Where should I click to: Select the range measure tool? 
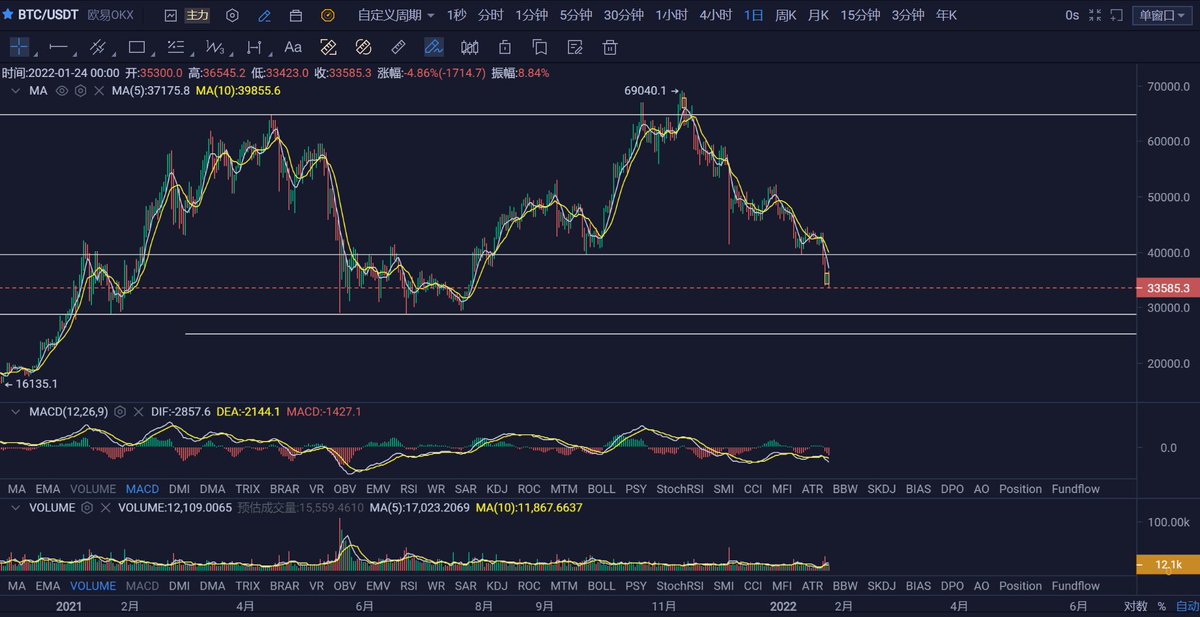254,47
